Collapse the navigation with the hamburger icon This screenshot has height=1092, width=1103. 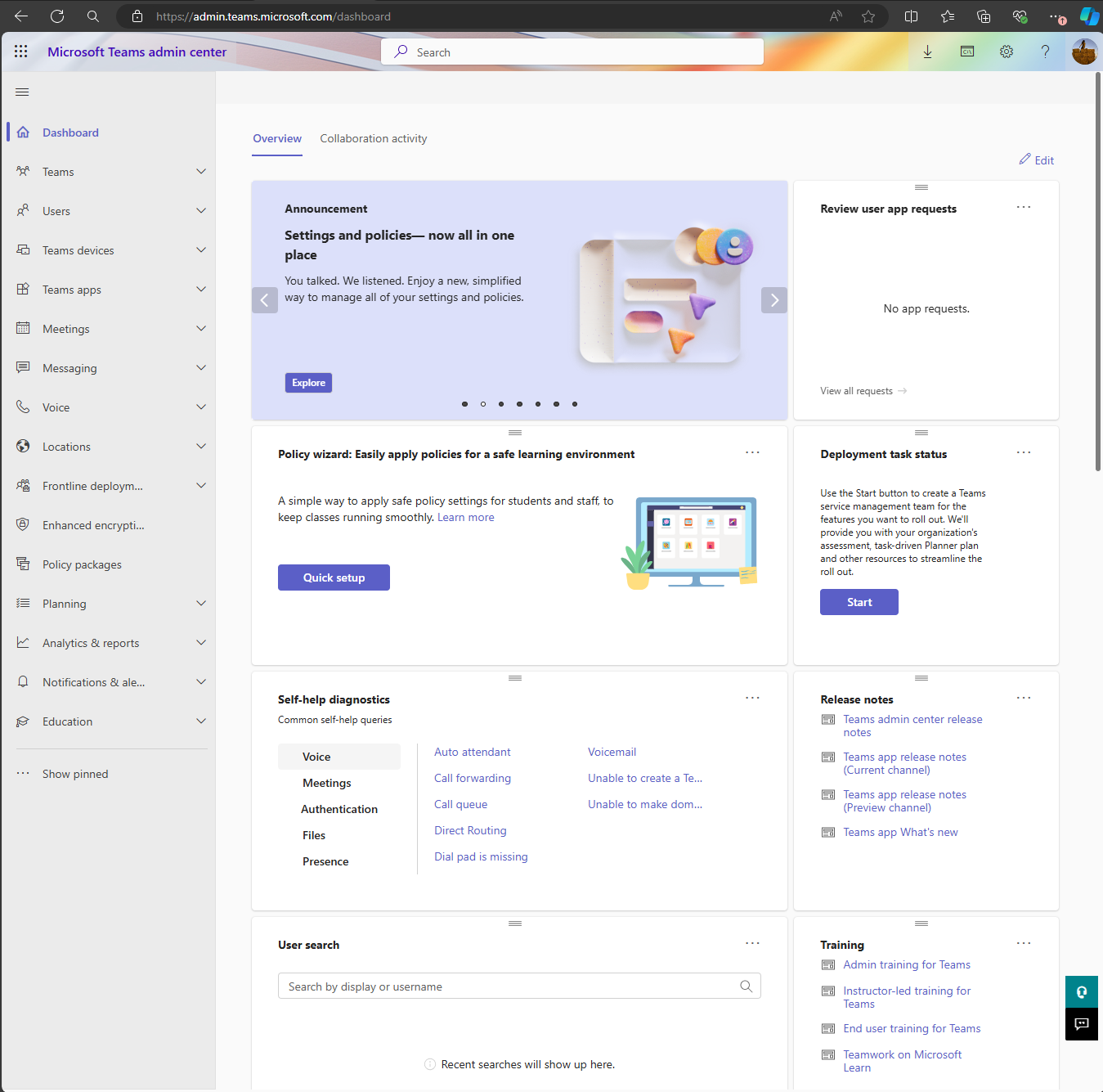click(22, 92)
